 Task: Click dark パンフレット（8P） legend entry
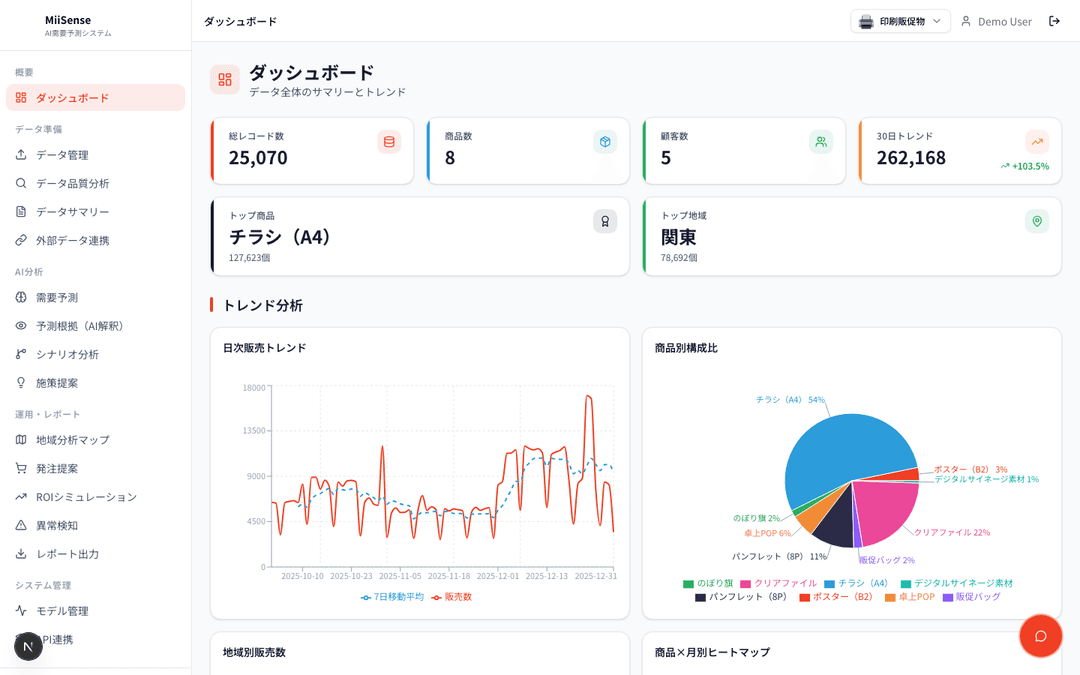(x=740, y=597)
